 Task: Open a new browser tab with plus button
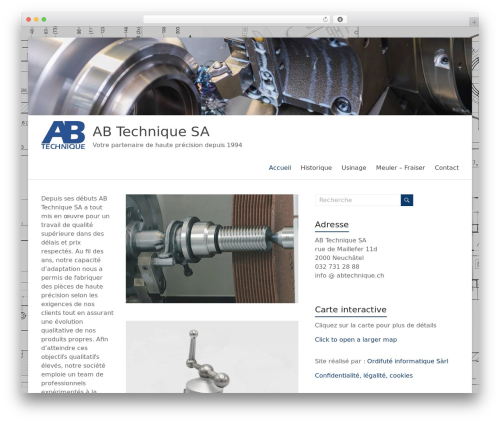tap(474, 22)
